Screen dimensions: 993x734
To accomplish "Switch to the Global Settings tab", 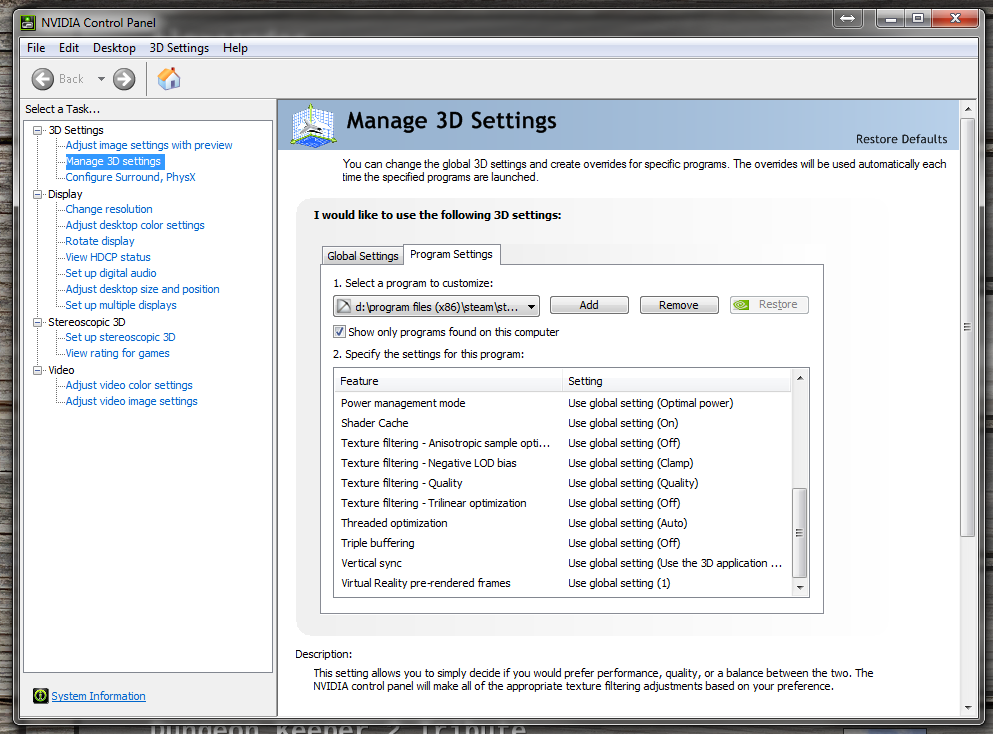I will pos(363,256).
